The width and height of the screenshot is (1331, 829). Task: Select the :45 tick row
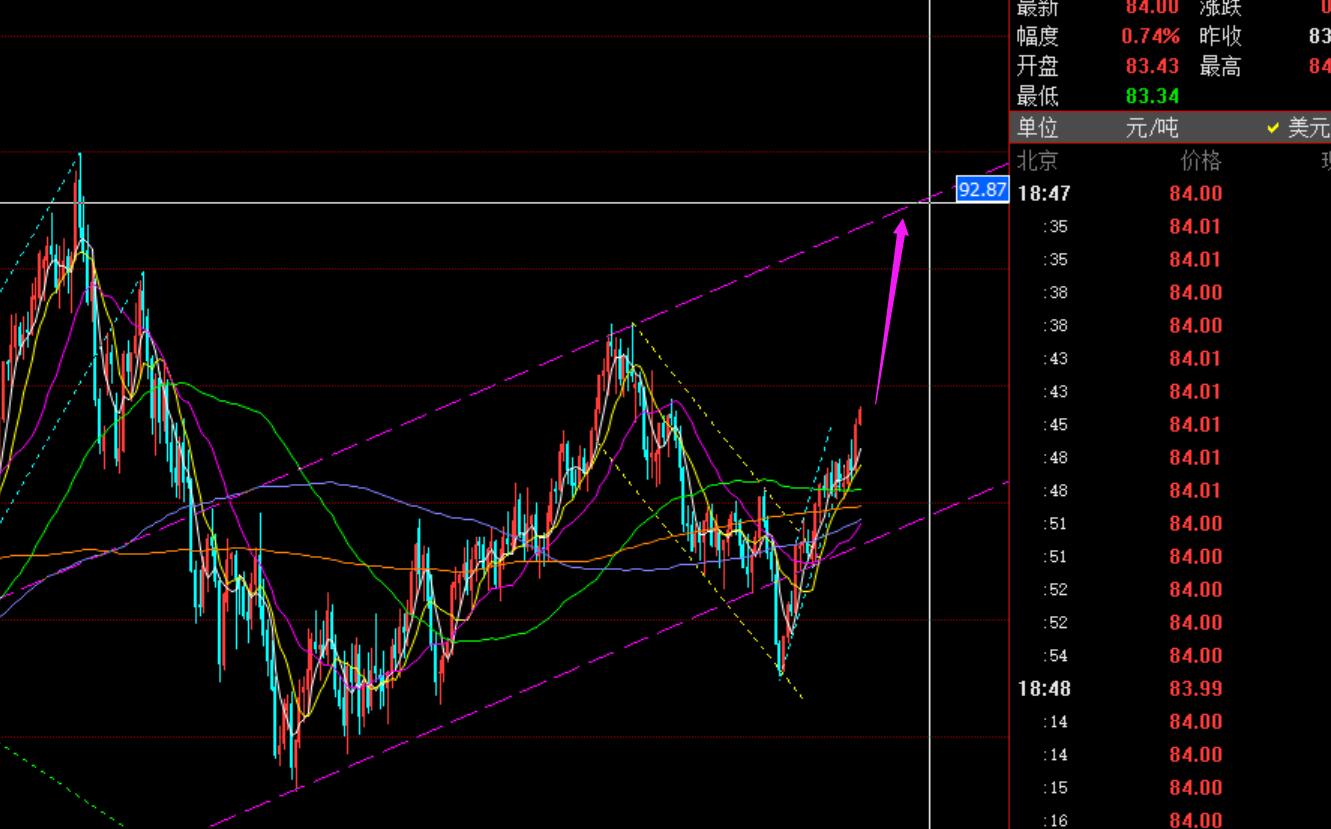(x=1170, y=425)
